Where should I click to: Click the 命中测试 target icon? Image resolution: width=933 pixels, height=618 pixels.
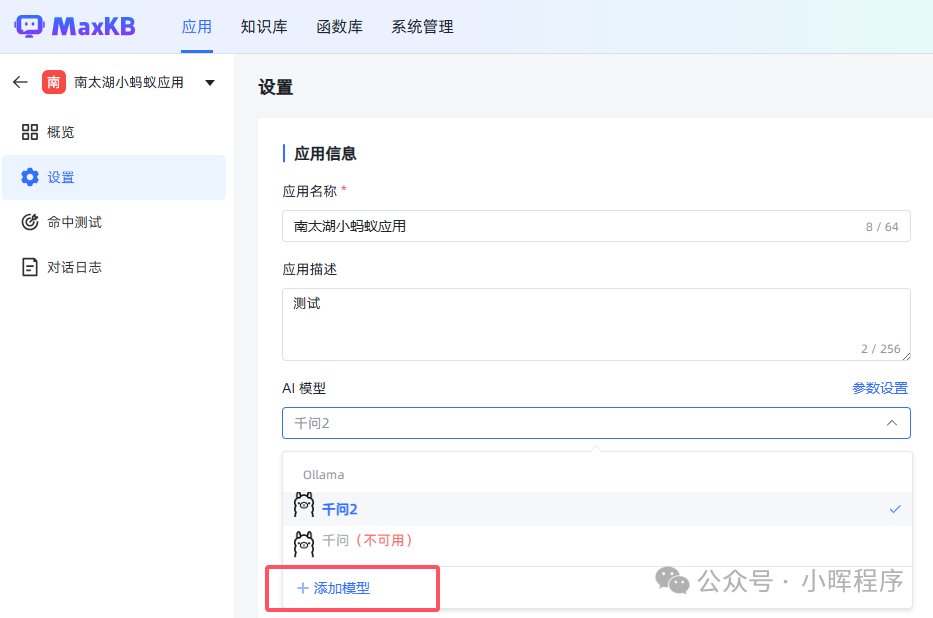pyautogui.click(x=30, y=222)
